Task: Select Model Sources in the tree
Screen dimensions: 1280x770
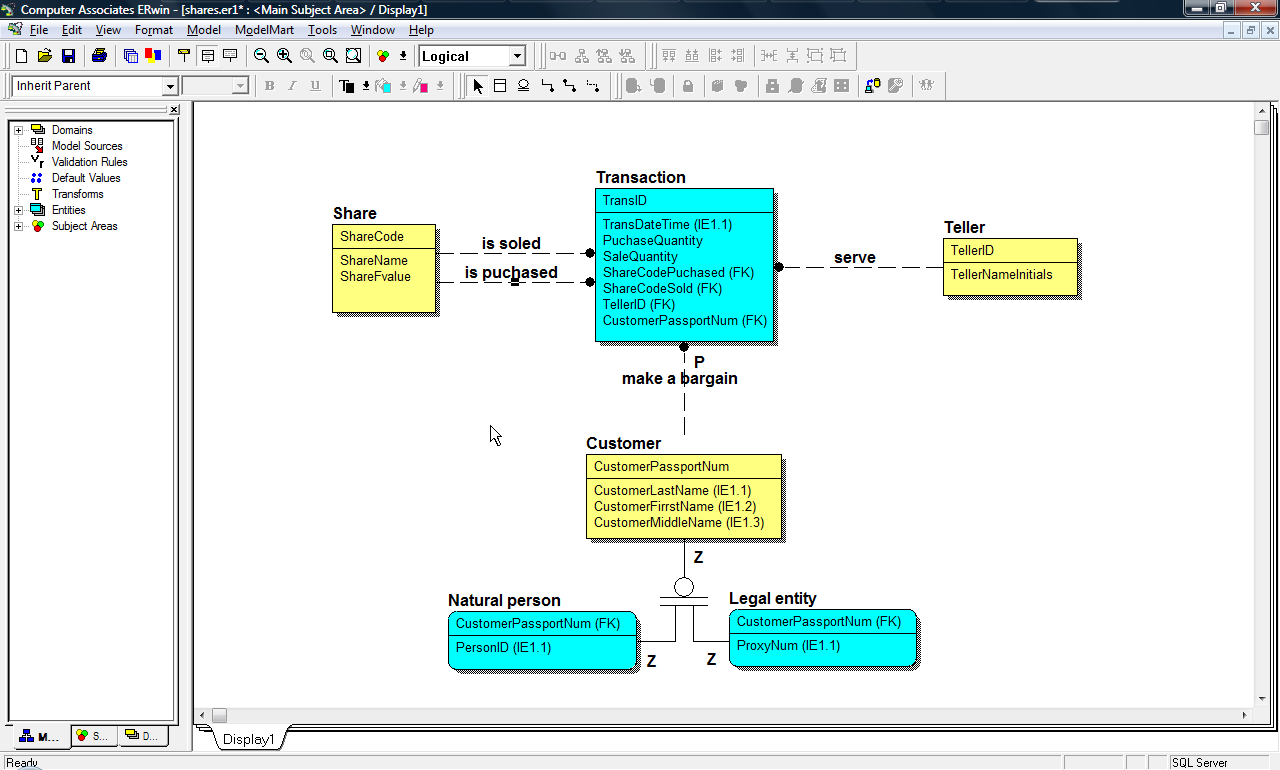Action: click(x=86, y=146)
